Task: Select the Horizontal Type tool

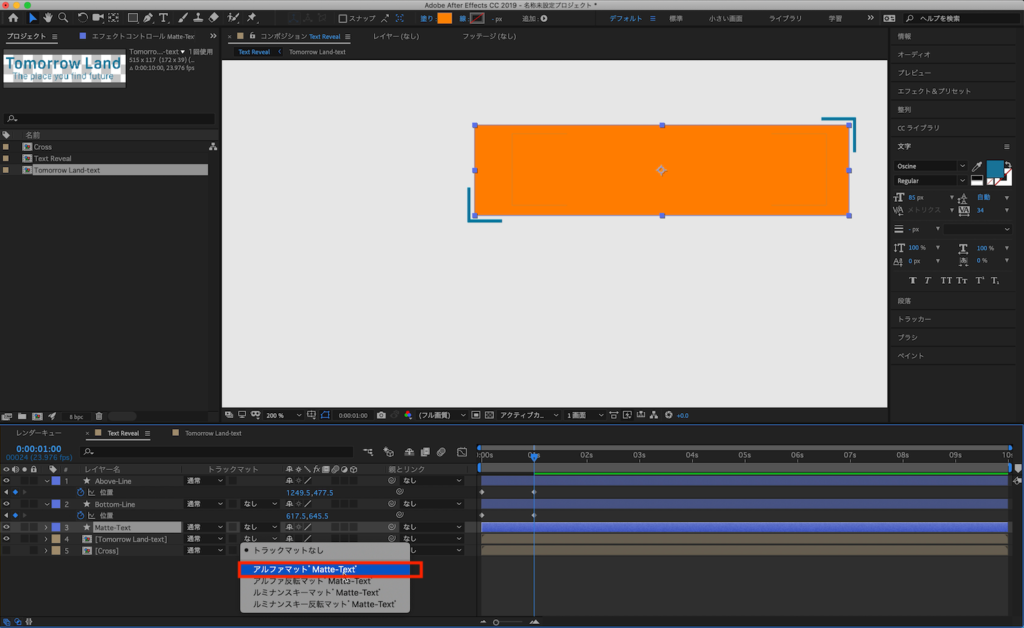Action: 164,18
